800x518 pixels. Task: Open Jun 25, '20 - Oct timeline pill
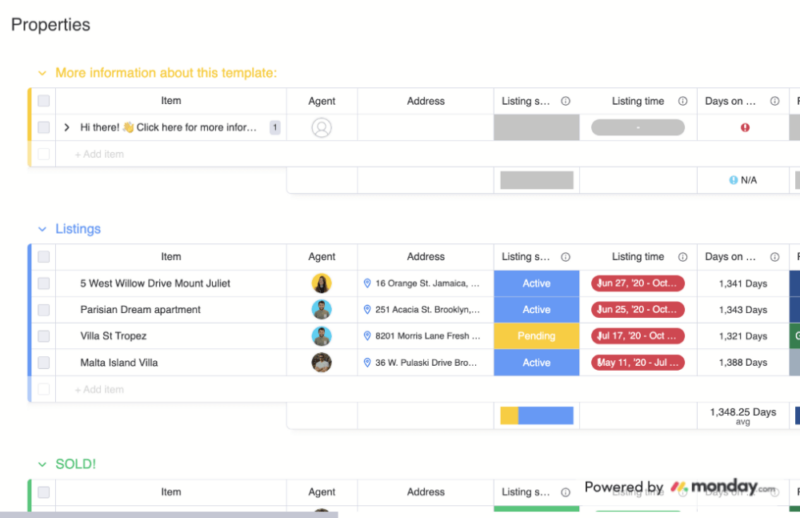tap(638, 309)
